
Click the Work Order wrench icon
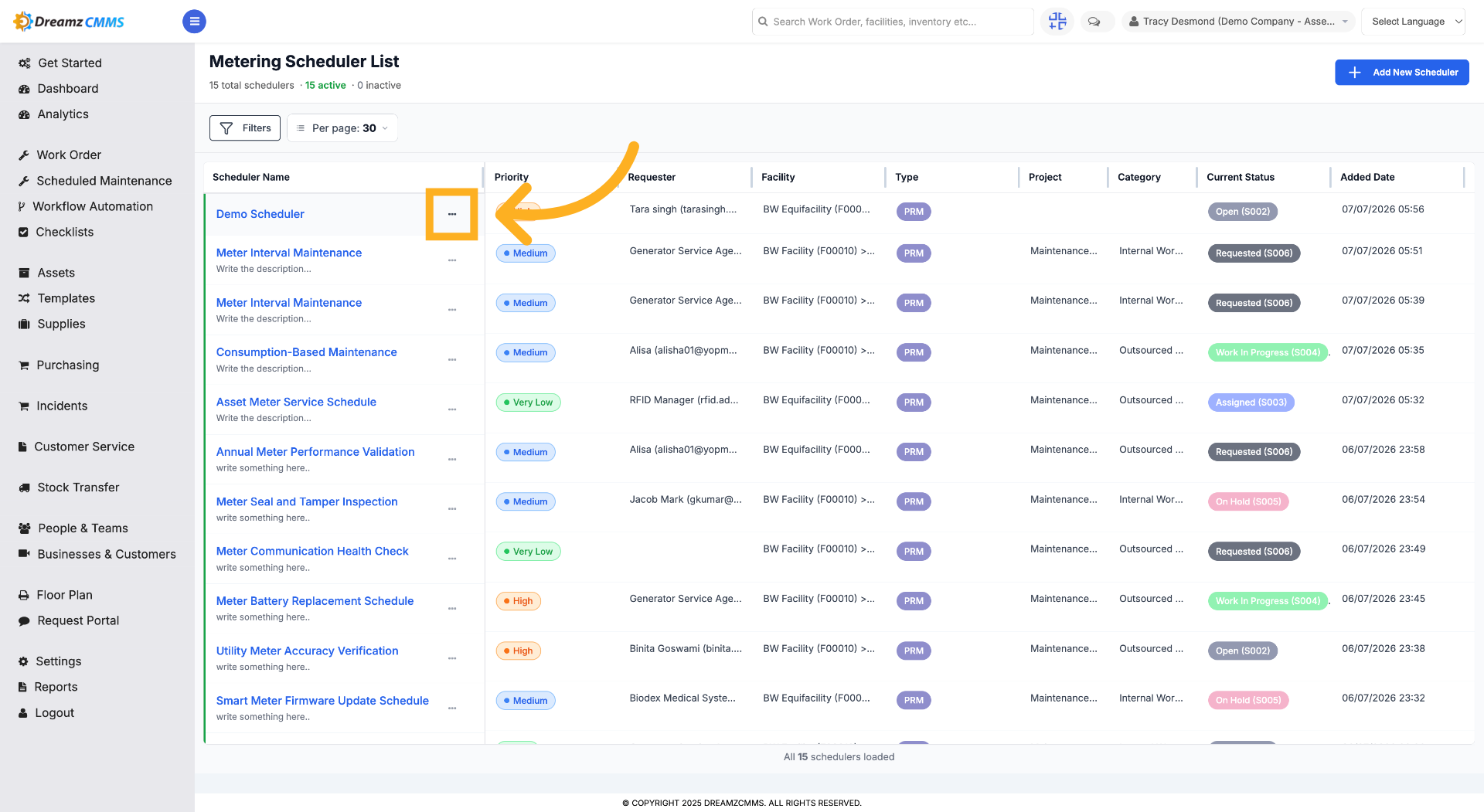coord(24,155)
